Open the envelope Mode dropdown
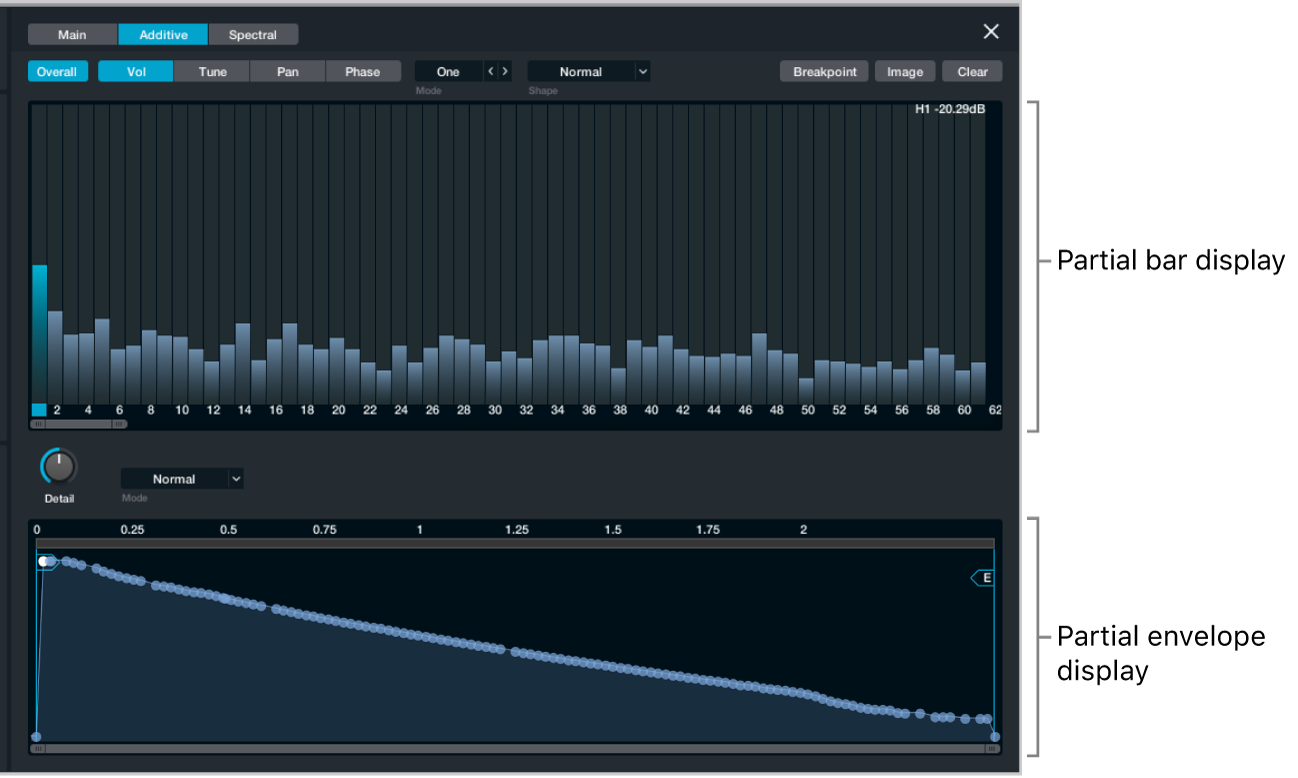 (182, 478)
